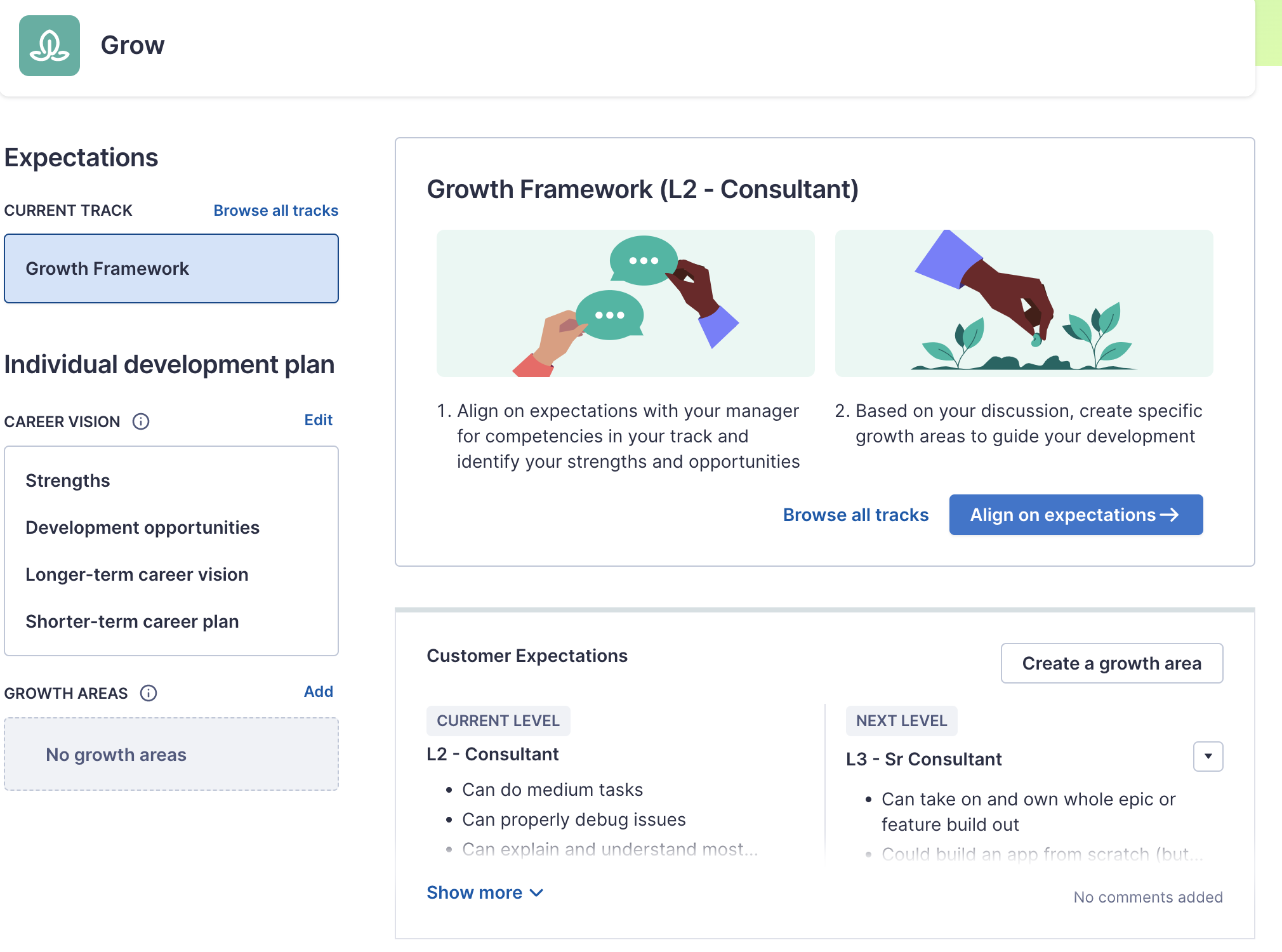
Task: Open Development opportunities item
Action: (142, 527)
